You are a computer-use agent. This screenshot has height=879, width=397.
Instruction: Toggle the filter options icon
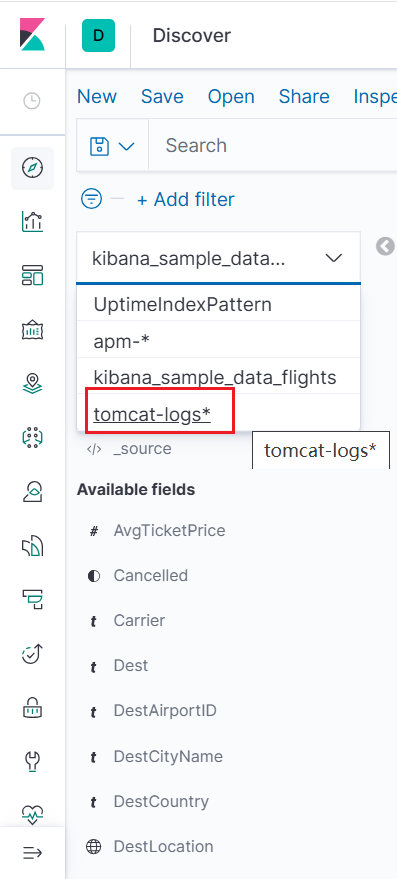click(92, 199)
